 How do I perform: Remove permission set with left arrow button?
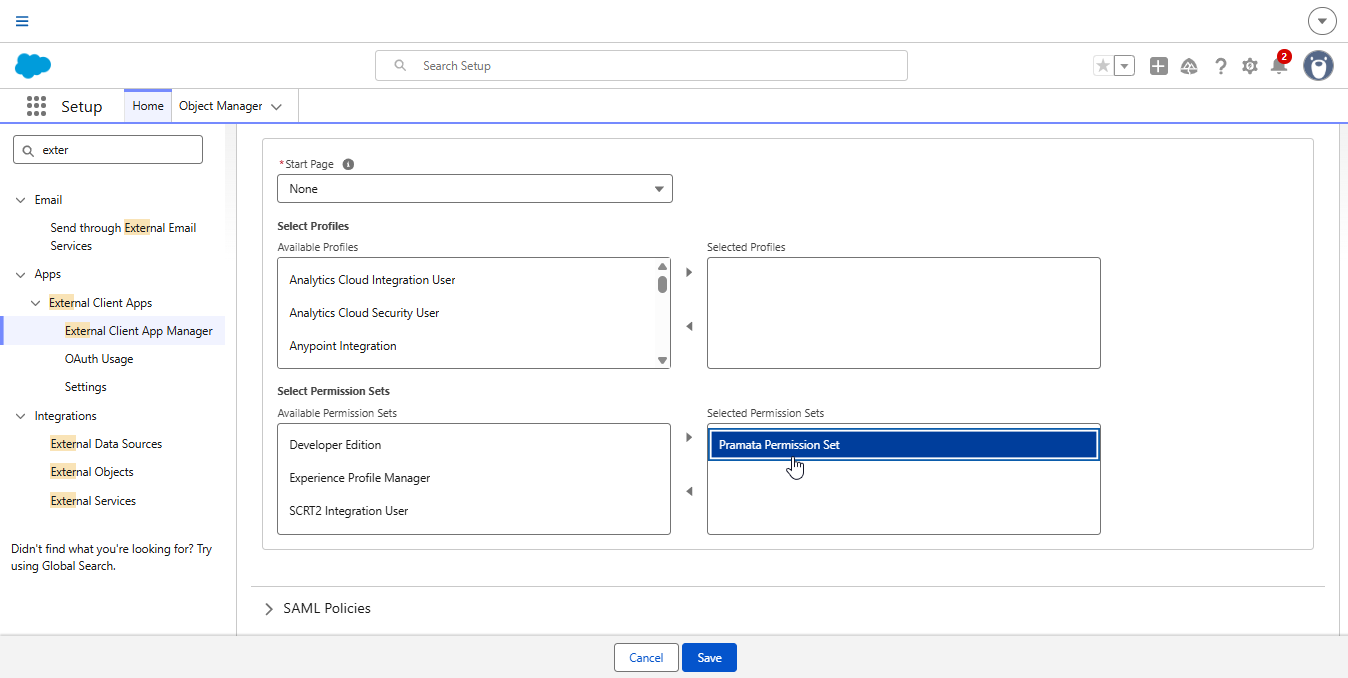[x=689, y=491]
